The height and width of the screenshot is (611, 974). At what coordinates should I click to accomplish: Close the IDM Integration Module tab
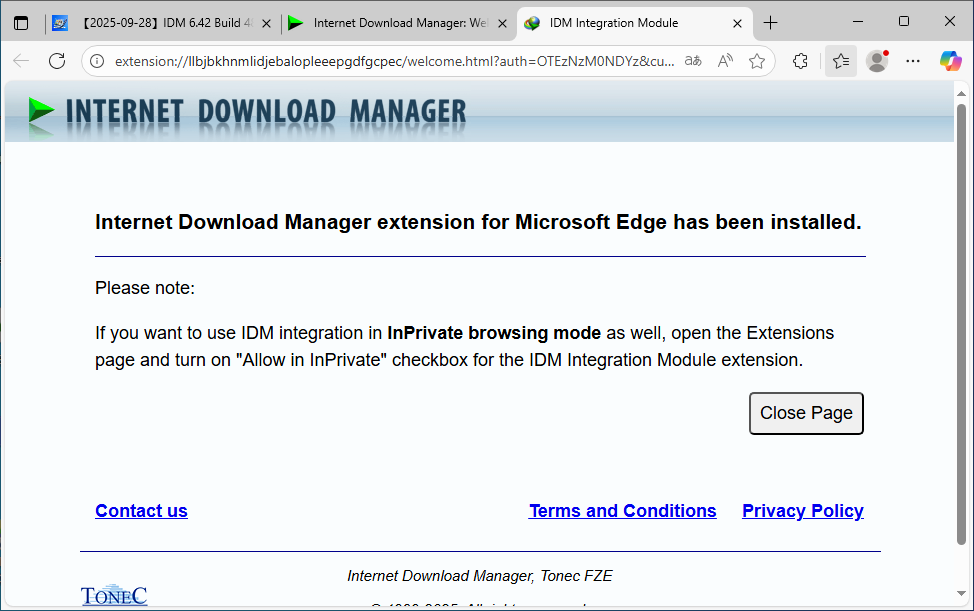(x=738, y=23)
